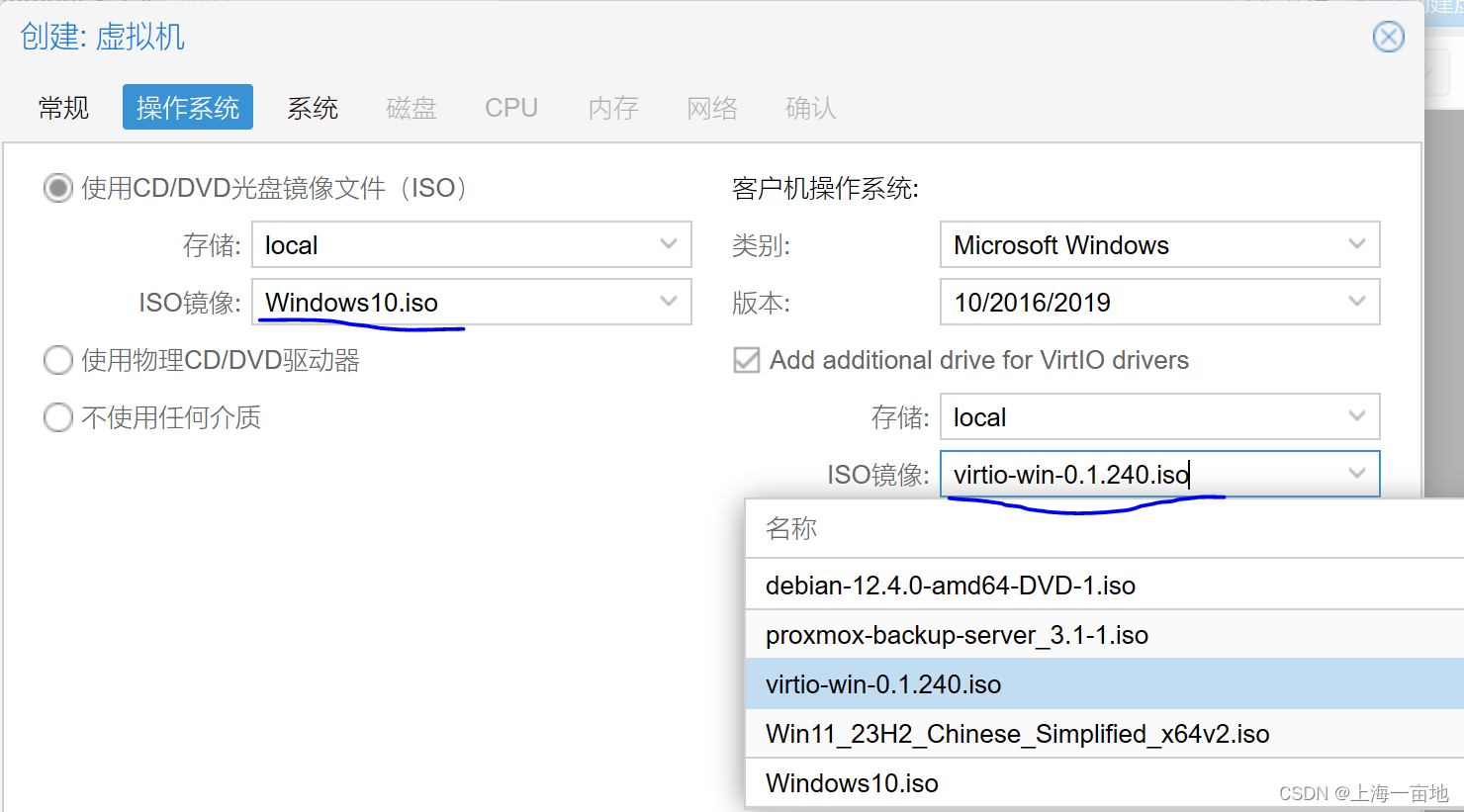Toggle Add additional drive for VirtIO drivers
Image resolution: width=1464 pixels, height=812 pixels.
[x=747, y=360]
